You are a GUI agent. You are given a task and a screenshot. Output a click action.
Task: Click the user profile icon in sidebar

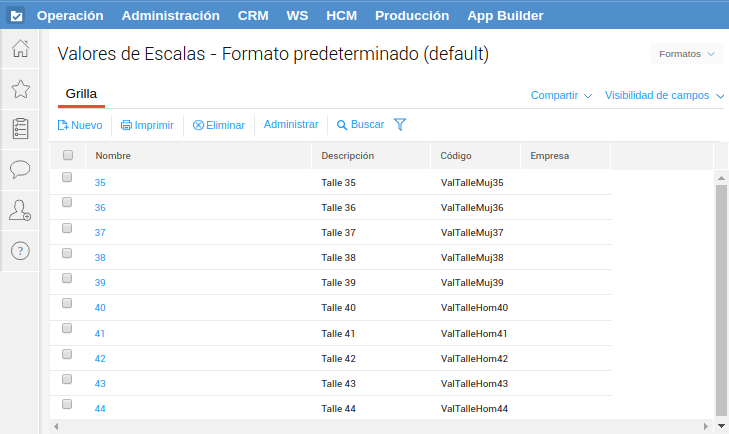point(20,210)
